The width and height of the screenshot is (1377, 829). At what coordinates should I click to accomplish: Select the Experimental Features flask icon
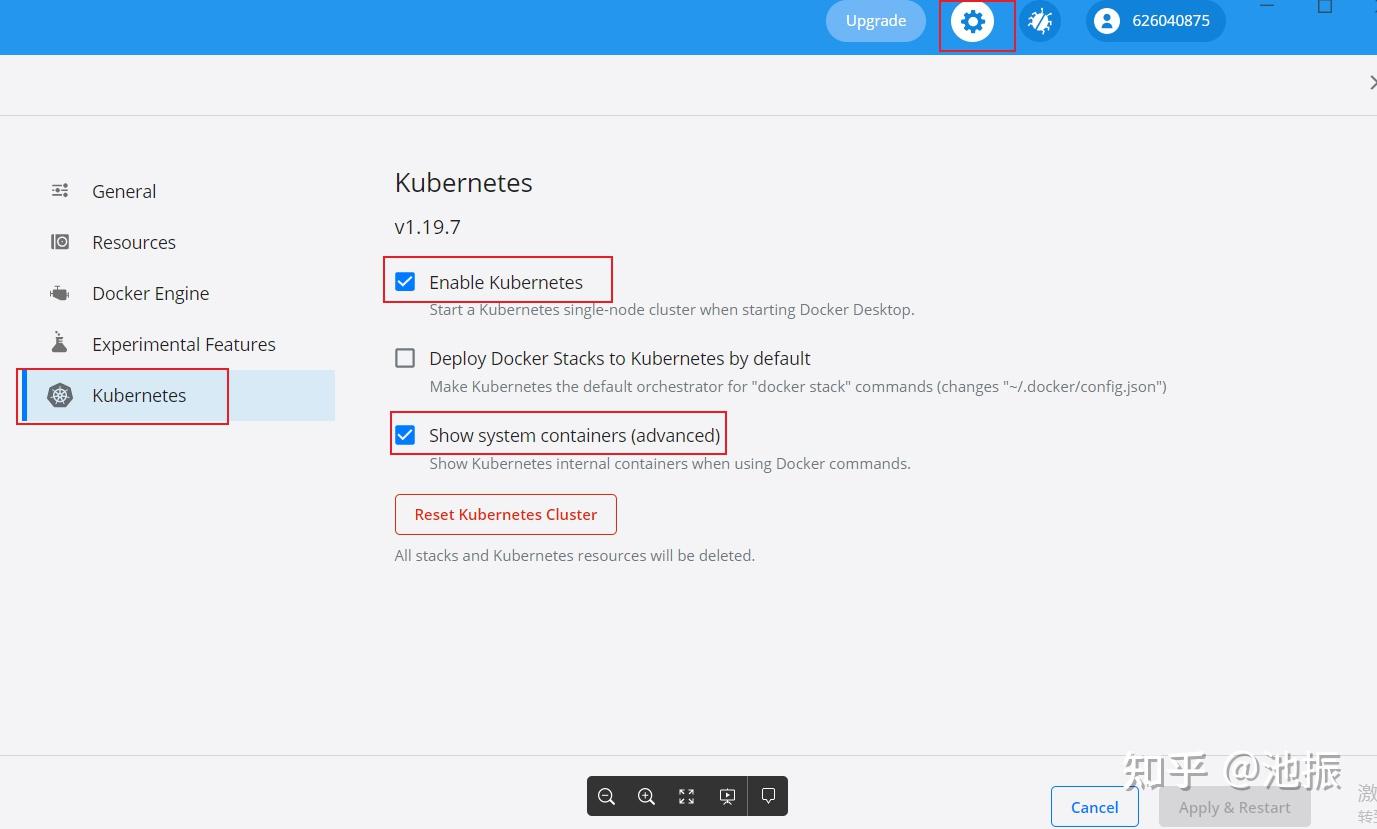click(59, 343)
